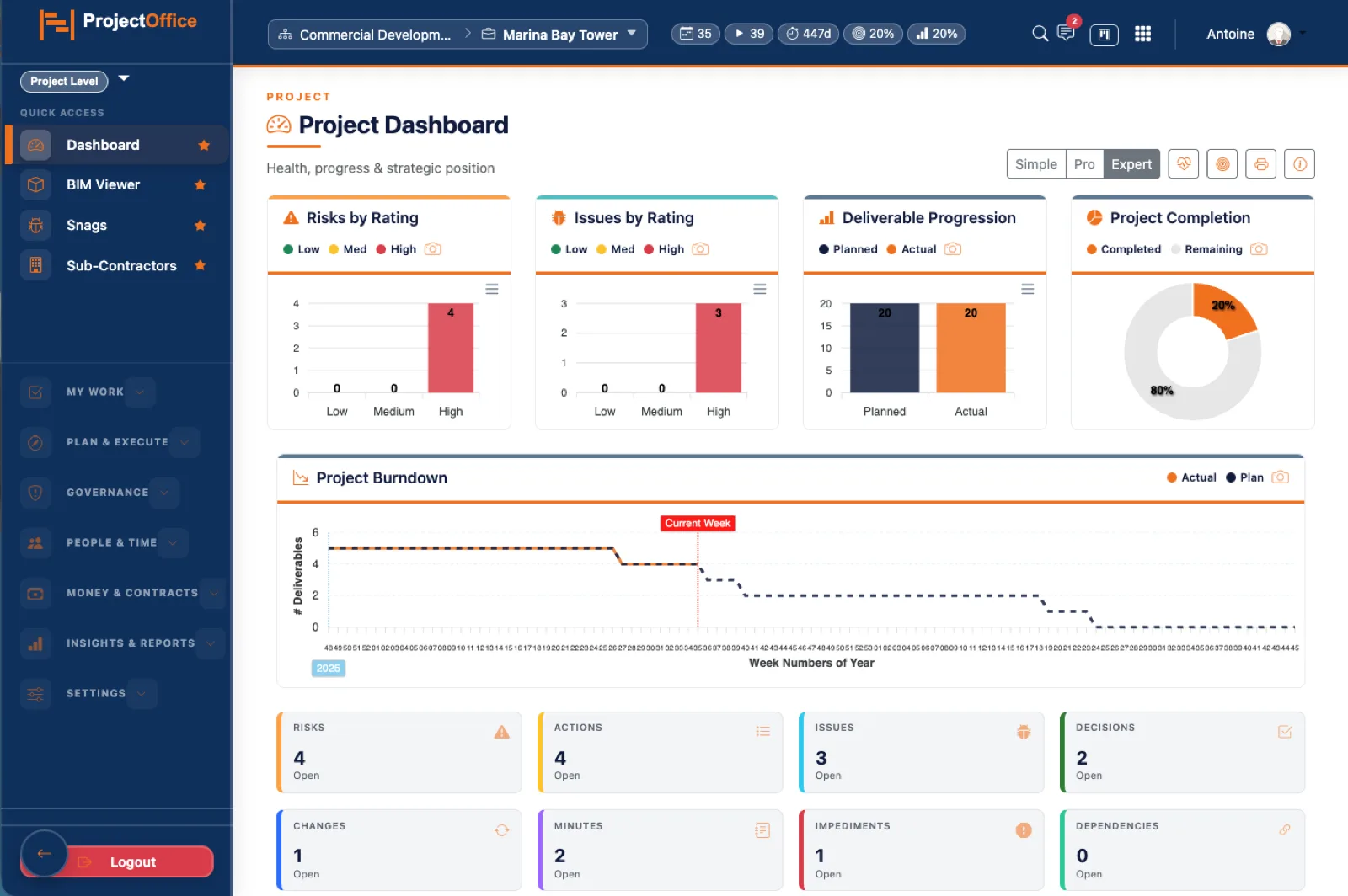Expand the Plan & Execute section
1348x896 pixels.
185,442
